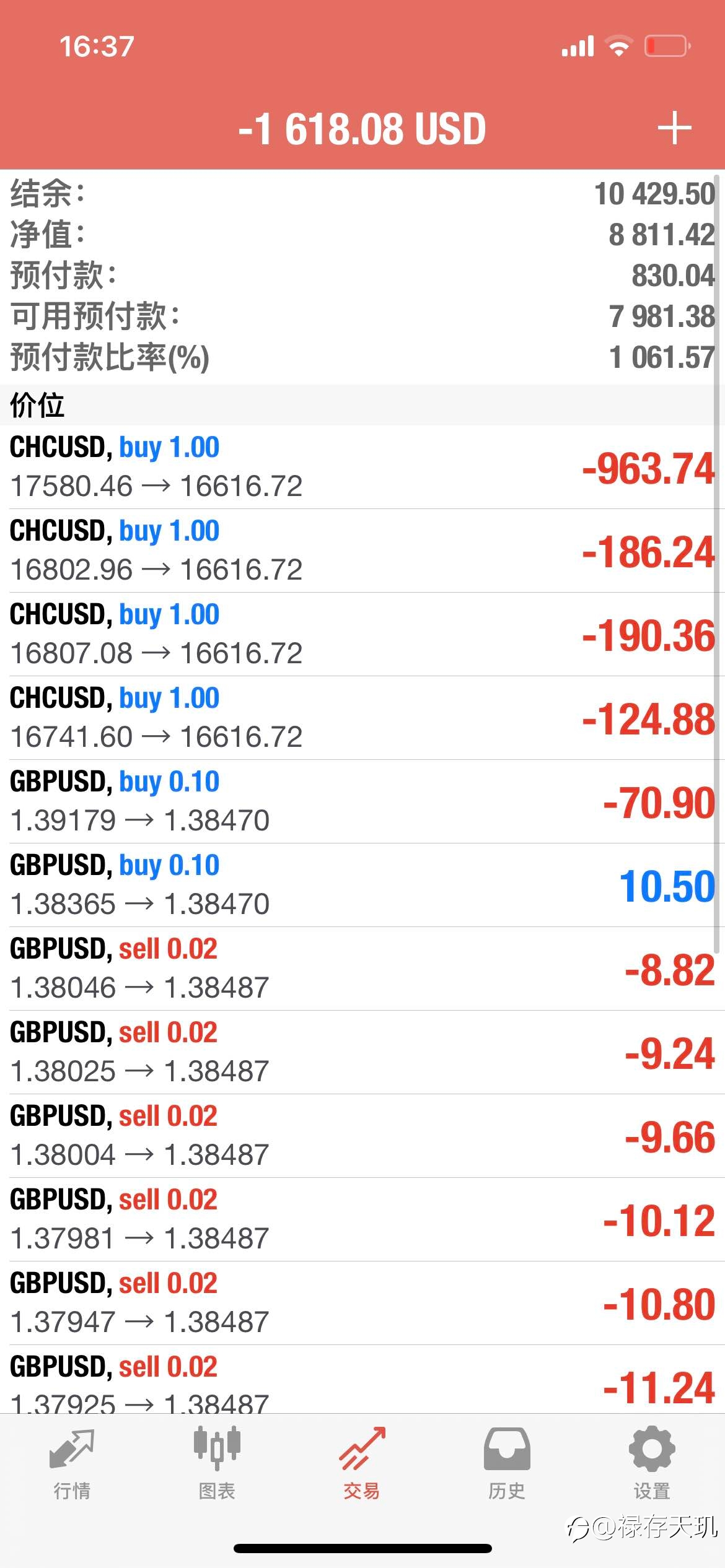Tap the Wi-Fi status icon
725x1568 pixels.
(618, 46)
